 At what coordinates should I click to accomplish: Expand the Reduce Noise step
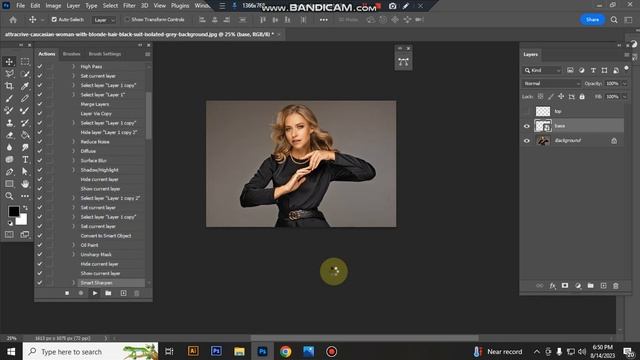73,142
